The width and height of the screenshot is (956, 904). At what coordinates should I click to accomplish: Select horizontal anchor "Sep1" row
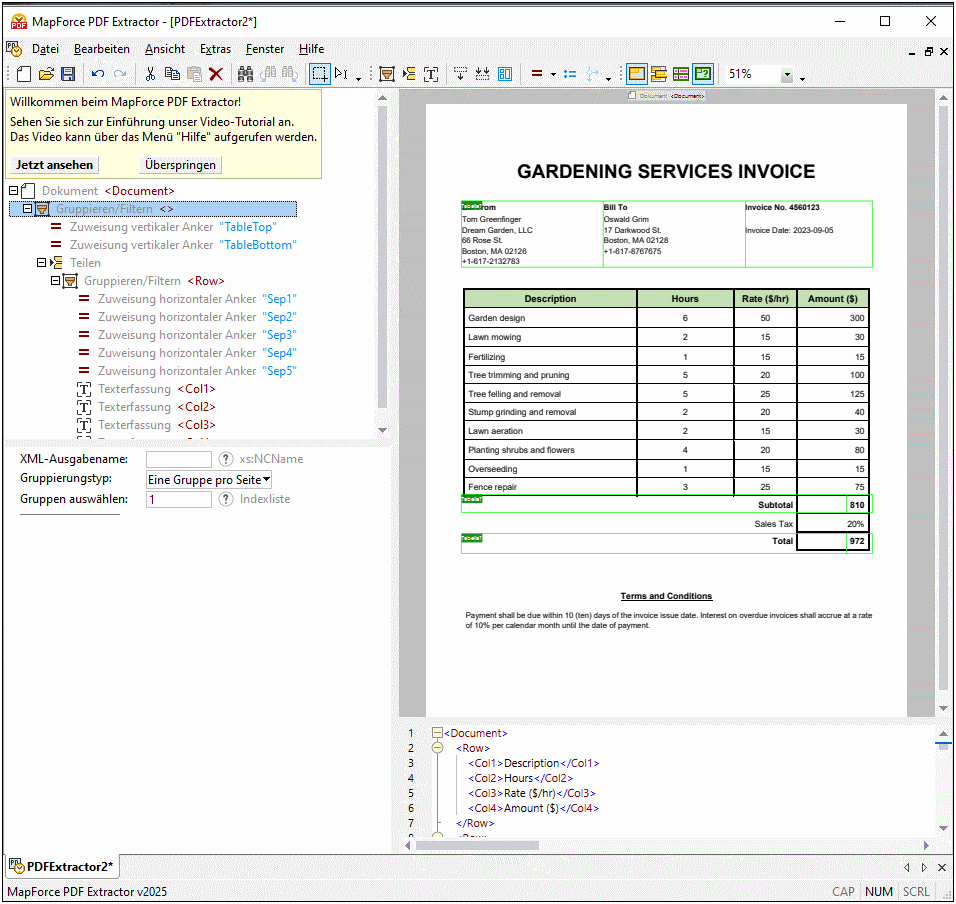click(187, 299)
